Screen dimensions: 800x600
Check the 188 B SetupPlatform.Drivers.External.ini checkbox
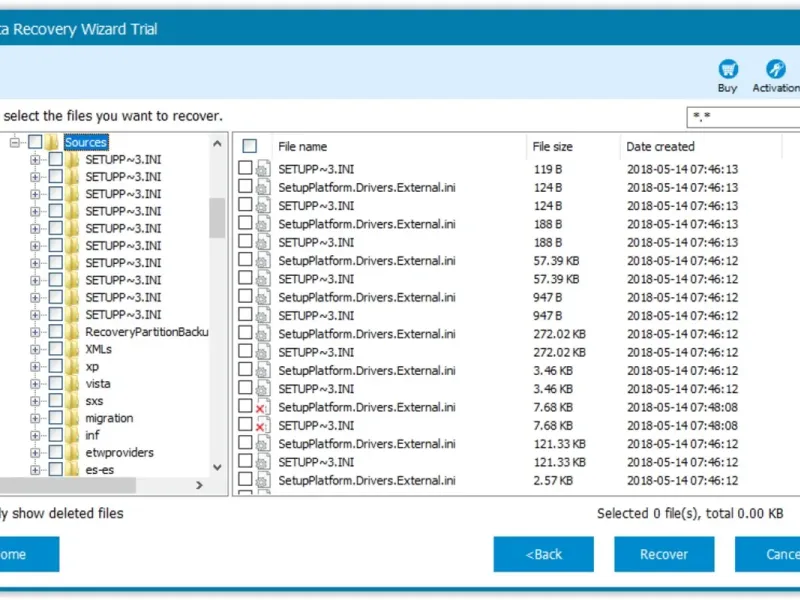245,223
